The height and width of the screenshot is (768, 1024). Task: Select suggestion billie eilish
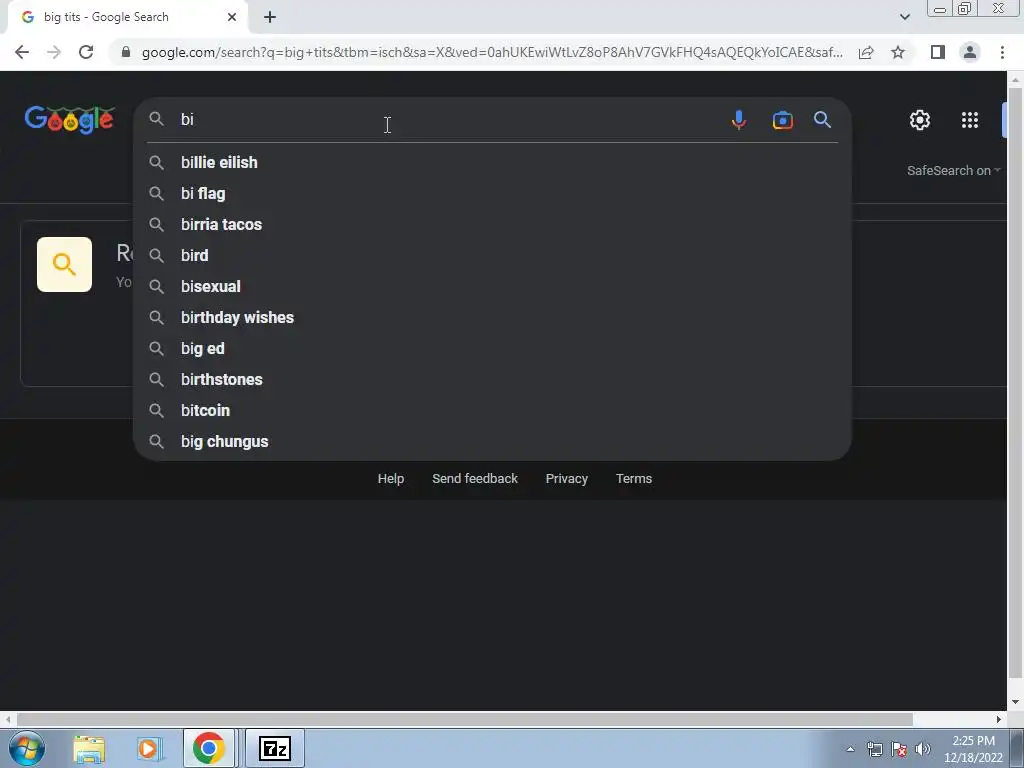point(492,163)
